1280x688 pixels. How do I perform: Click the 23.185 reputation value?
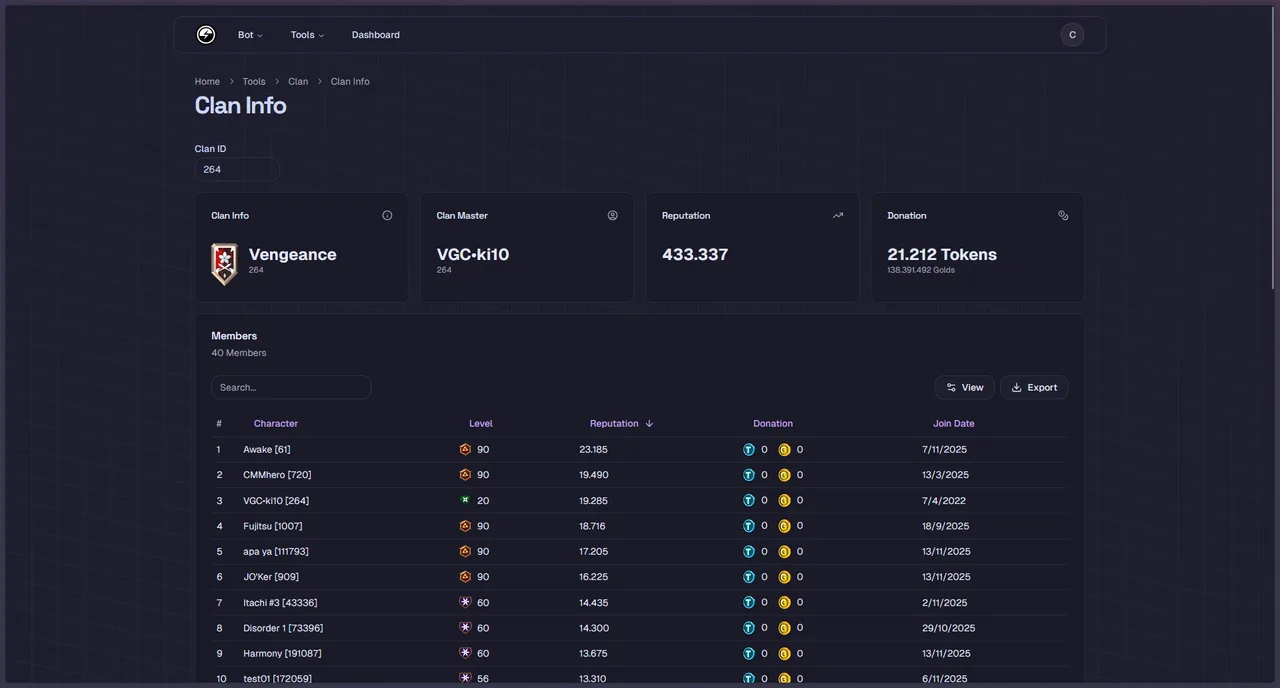click(594, 450)
